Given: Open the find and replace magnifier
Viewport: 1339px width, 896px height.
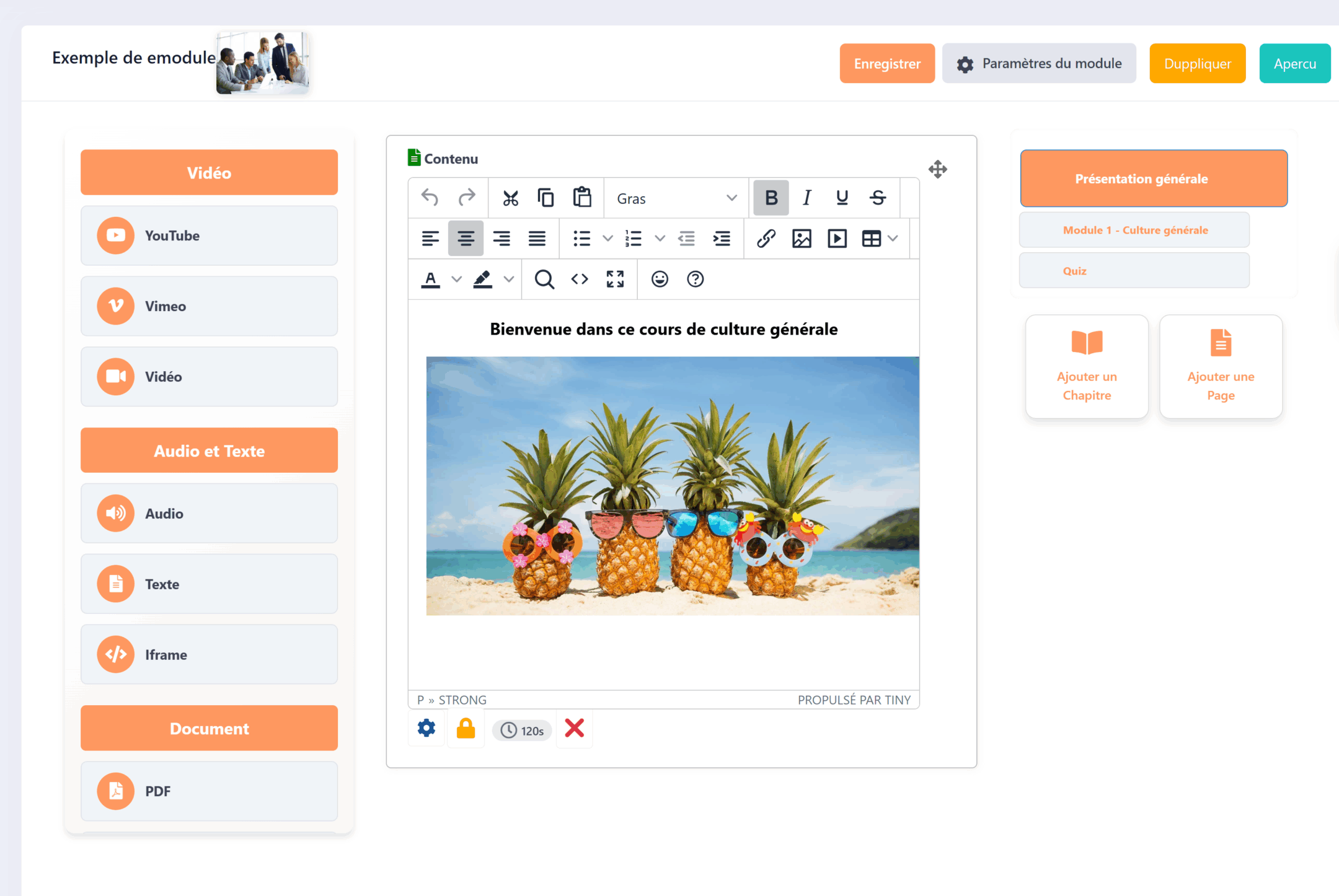Looking at the screenshot, I should coord(544,279).
